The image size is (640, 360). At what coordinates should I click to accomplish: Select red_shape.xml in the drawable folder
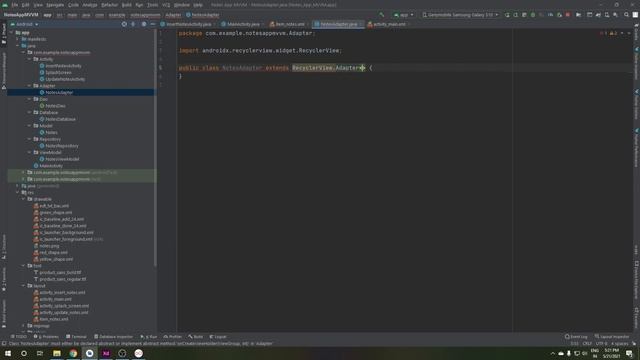click(x=53, y=253)
